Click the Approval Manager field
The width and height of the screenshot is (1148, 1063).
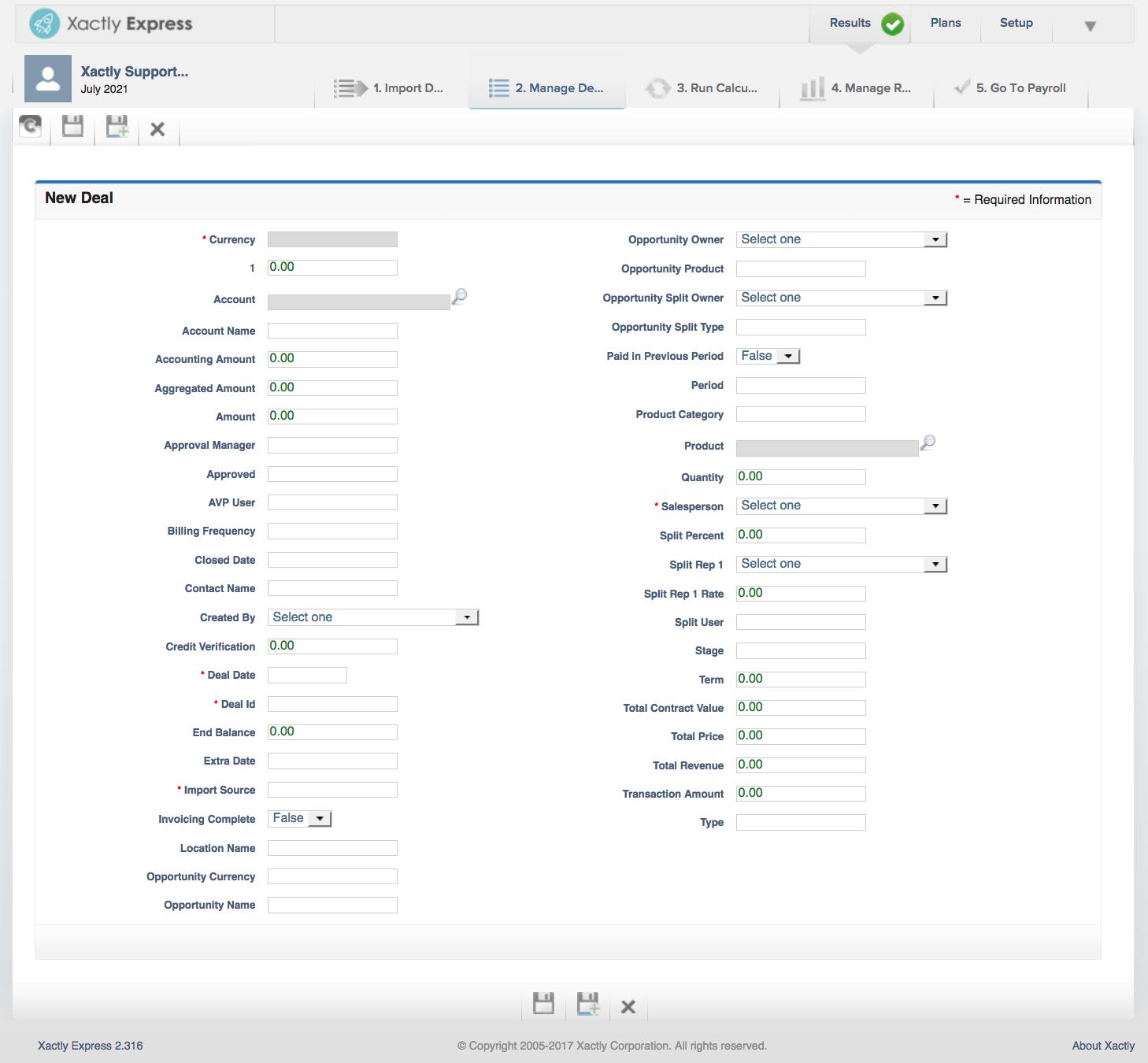(332, 446)
